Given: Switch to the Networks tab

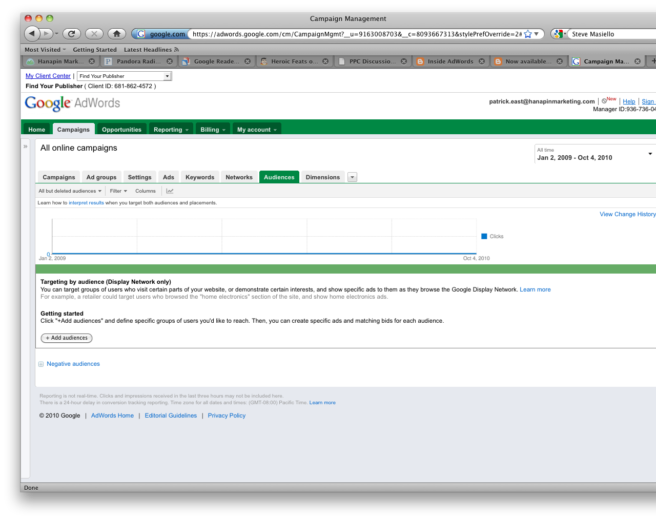Looking at the screenshot, I should click(x=239, y=177).
